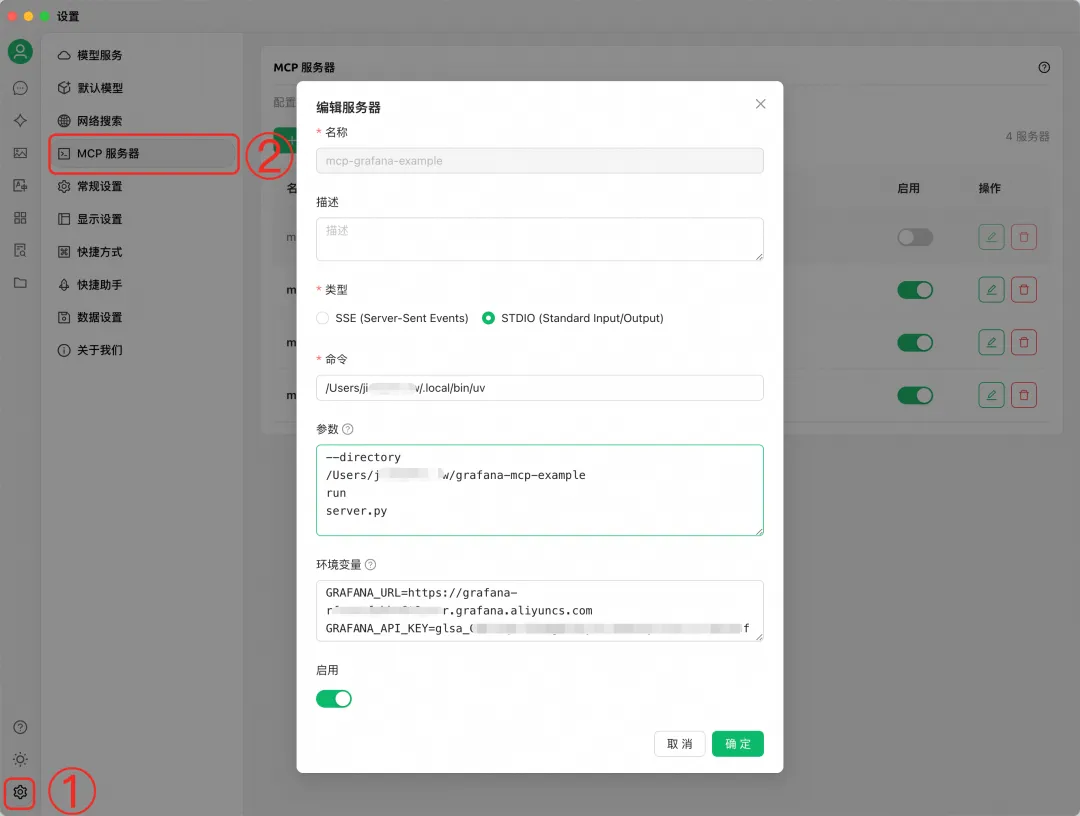Select MCP 服务器 settings section

click(145, 154)
